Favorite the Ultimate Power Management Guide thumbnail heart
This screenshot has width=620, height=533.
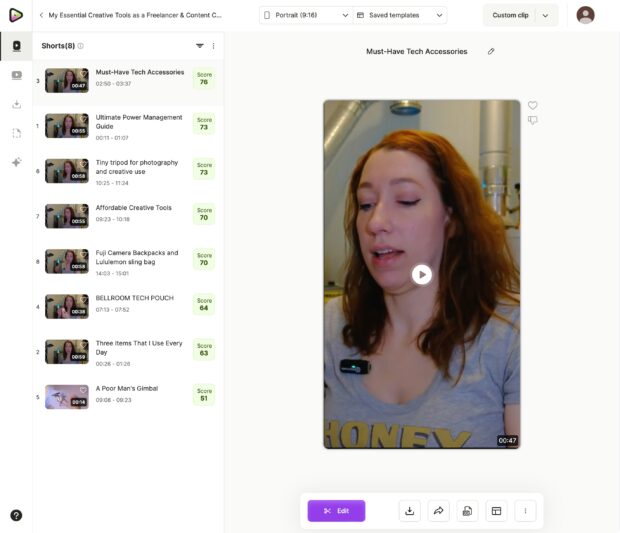[83, 119]
